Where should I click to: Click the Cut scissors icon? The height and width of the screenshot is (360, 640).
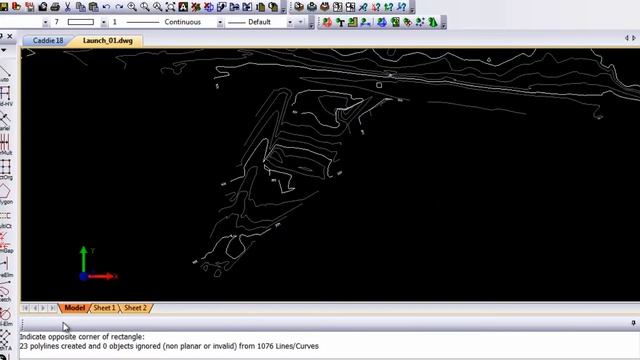tap(68, 7)
